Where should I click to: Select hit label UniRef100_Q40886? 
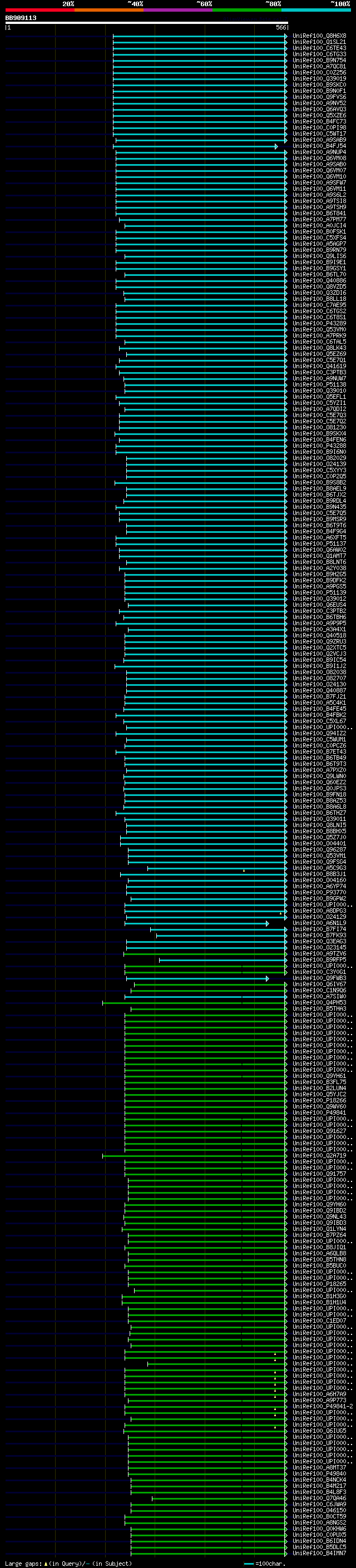click(319, 280)
